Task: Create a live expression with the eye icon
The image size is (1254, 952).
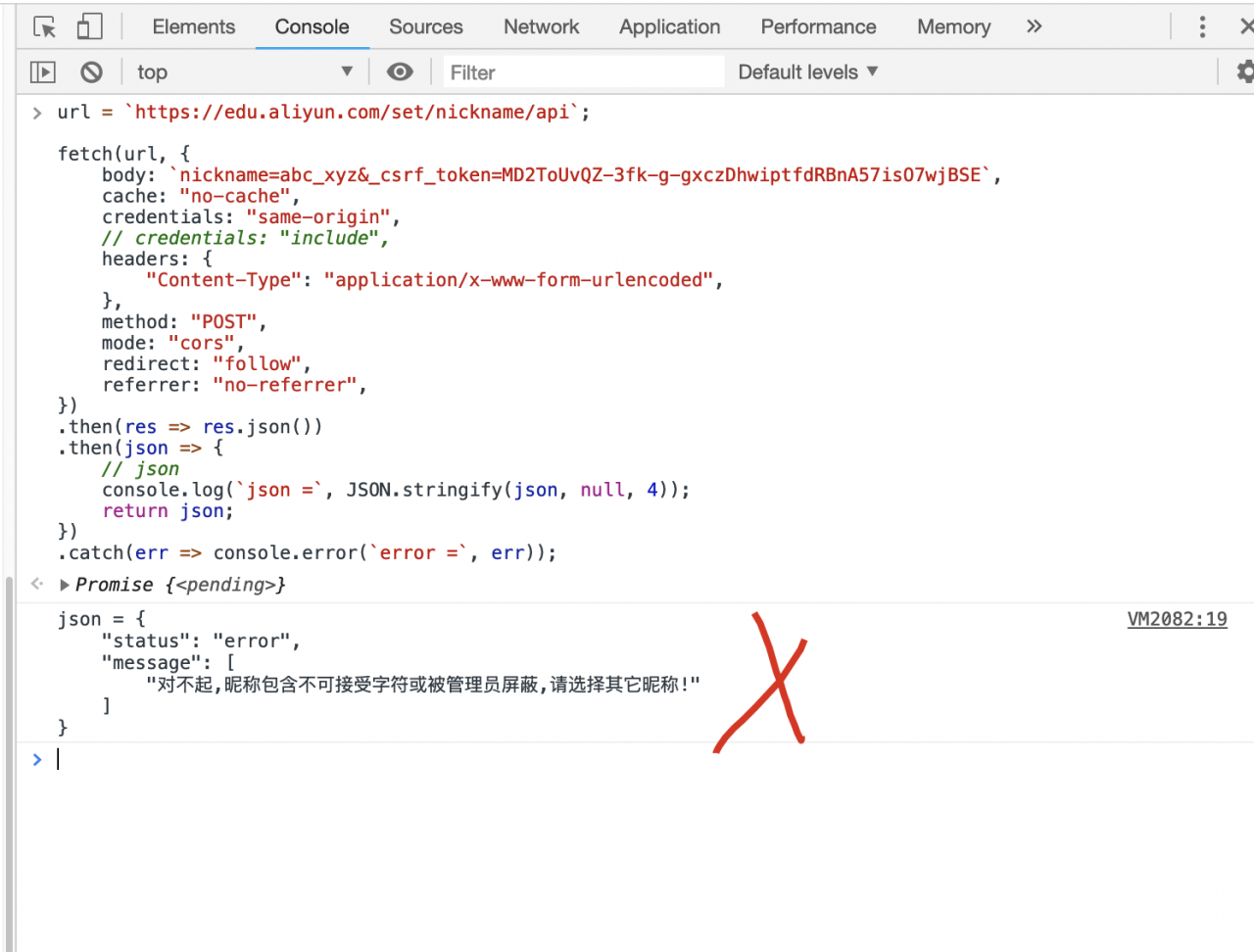Action: click(x=400, y=71)
